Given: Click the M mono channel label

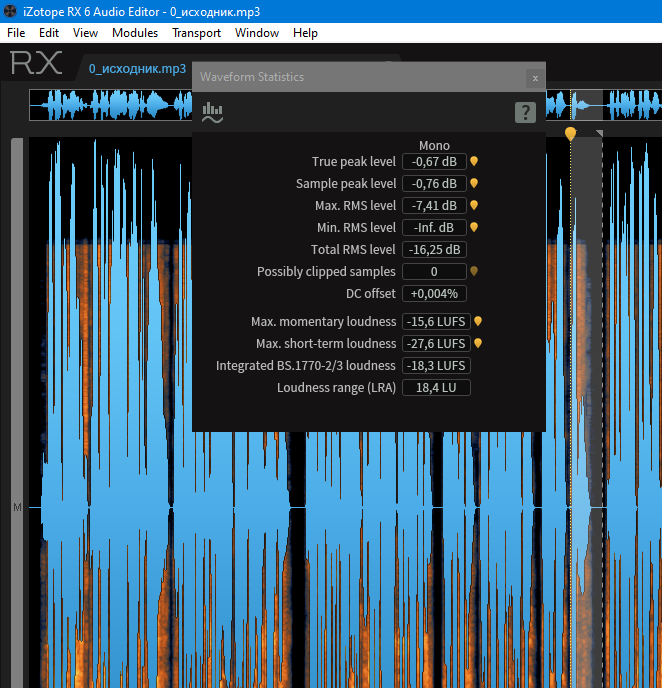Looking at the screenshot, I should 17,508.
